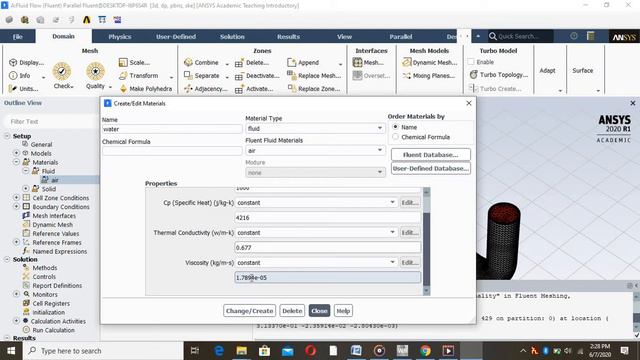Click the mesh Info icon
This screenshot has height=360, width=640.
coord(13,76)
